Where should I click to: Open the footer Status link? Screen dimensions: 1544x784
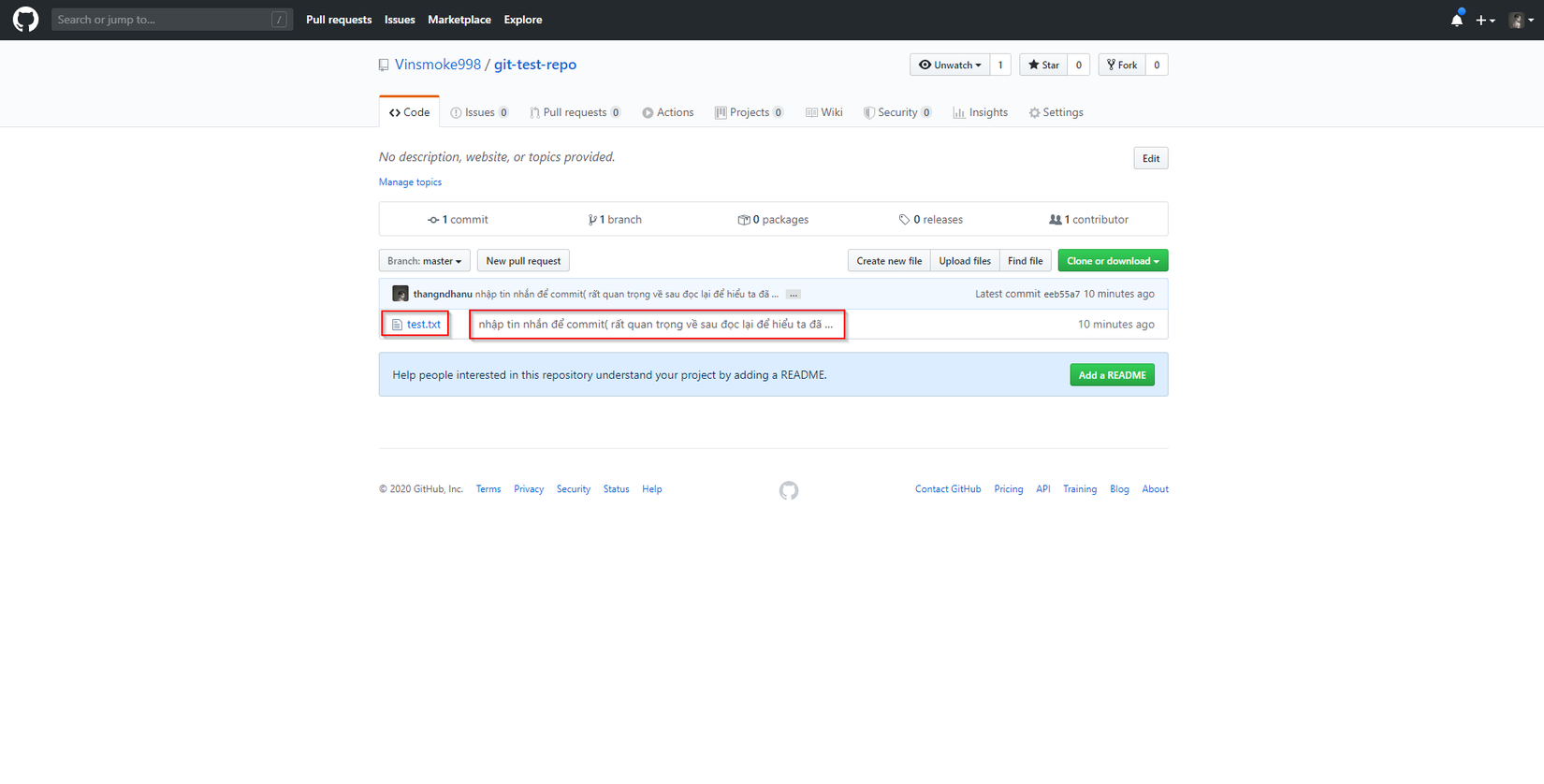click(617, 489)
